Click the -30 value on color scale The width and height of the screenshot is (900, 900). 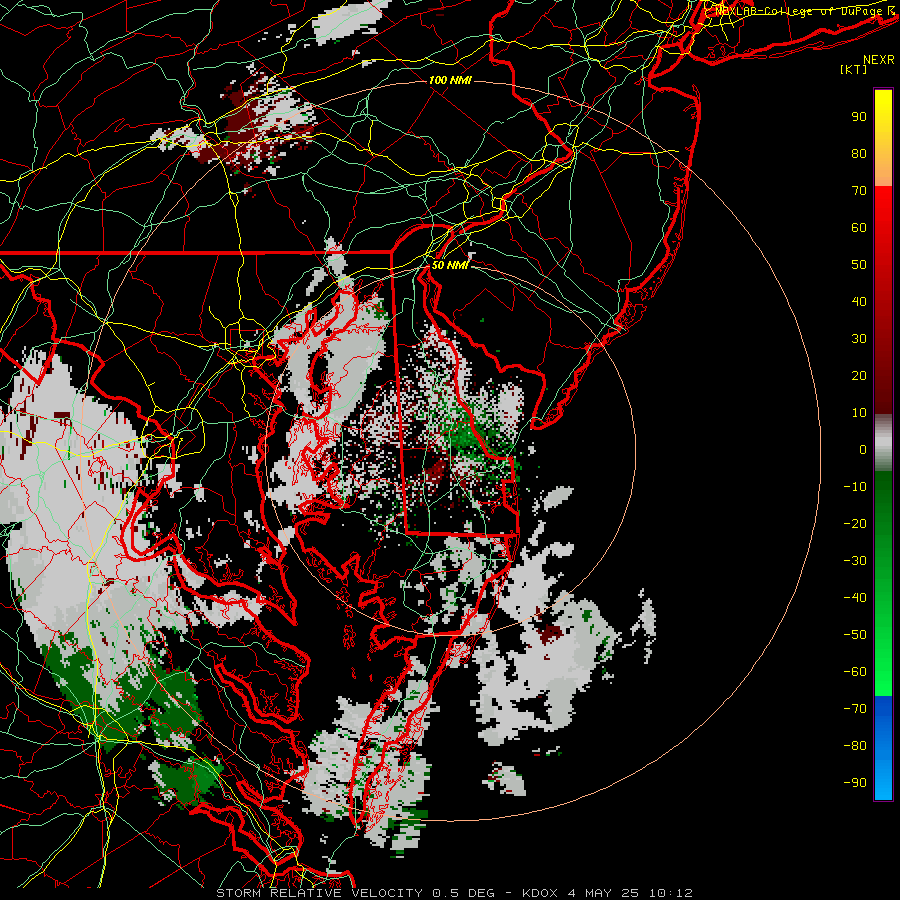tap(855, 561)
